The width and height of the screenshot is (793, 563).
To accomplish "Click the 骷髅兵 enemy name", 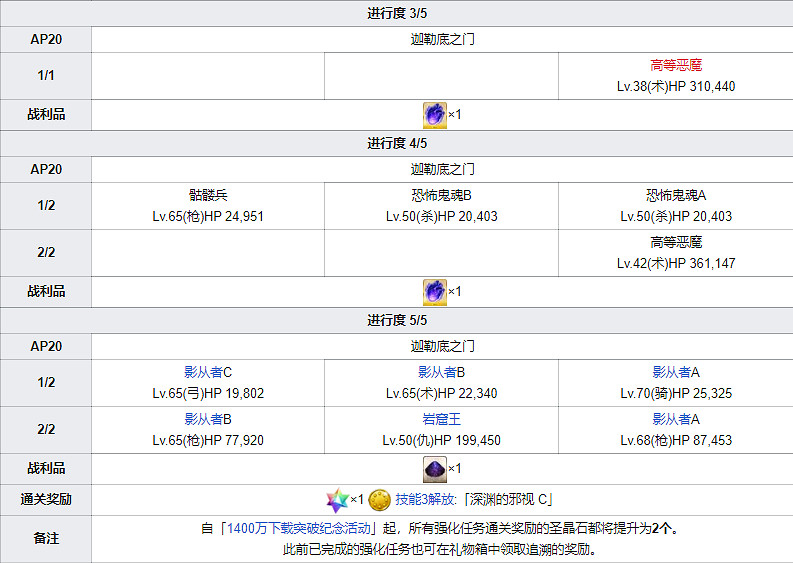I will (208, 195).
